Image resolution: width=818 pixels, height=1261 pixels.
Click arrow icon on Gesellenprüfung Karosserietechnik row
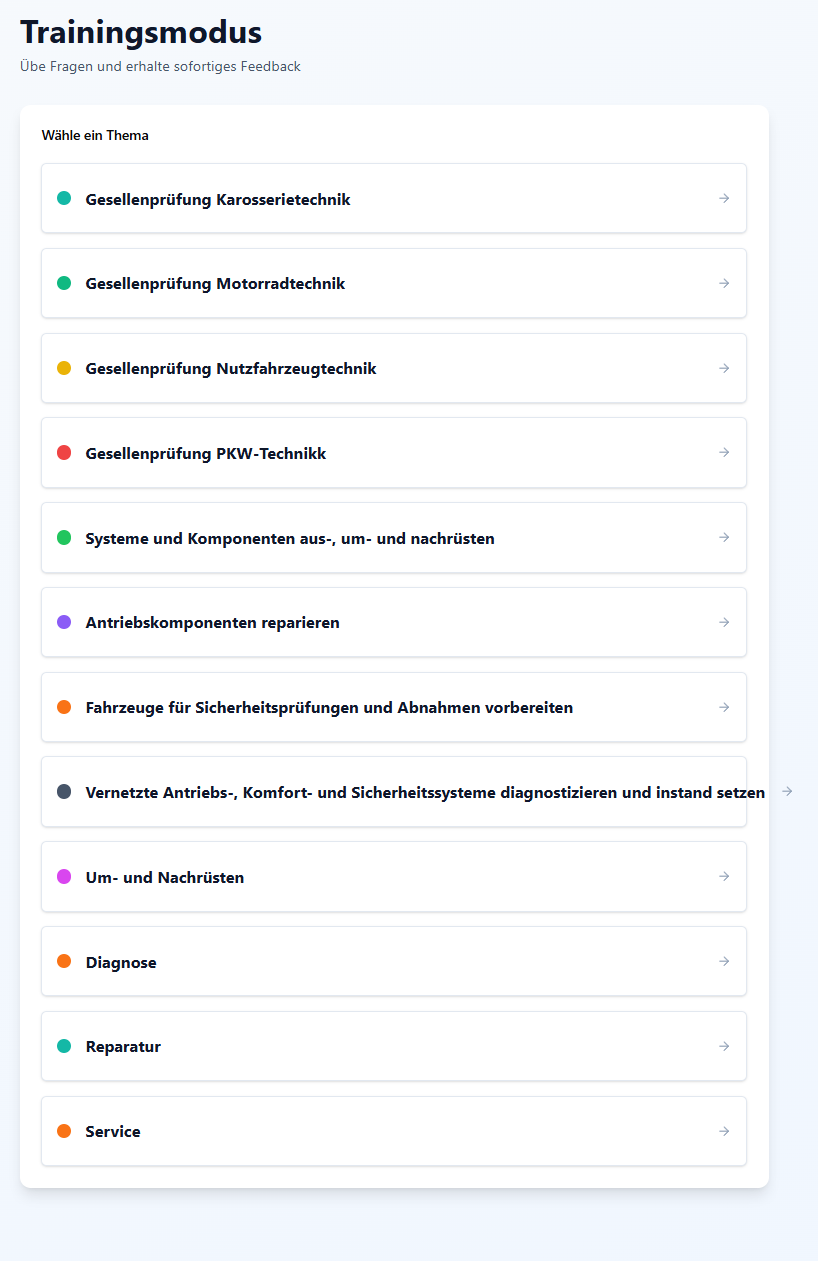pos(724,198)
